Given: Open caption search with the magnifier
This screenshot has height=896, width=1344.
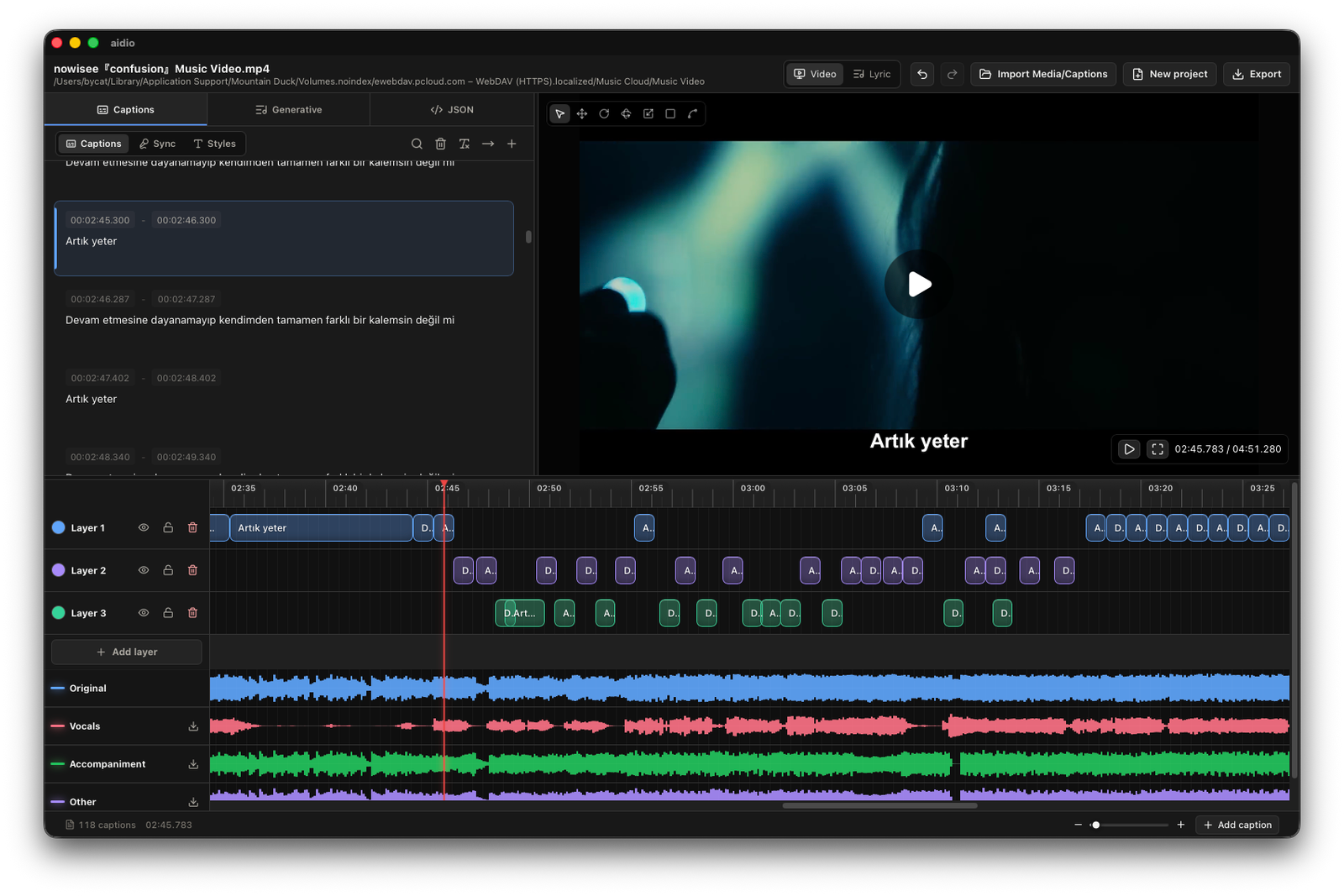Looking at the screenshot, I should (417, 144).
